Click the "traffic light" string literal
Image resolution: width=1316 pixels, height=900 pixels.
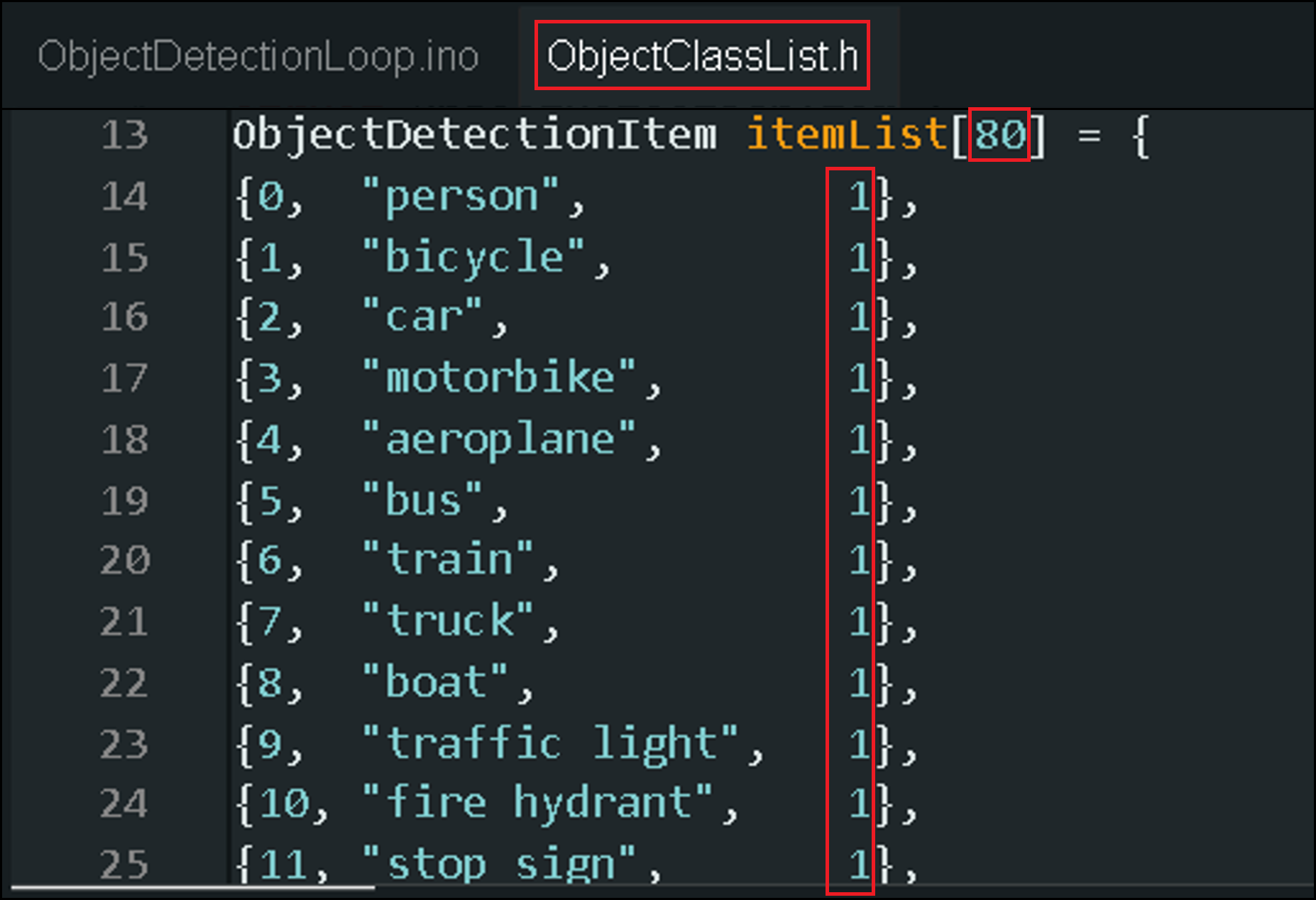pos(551,745)
